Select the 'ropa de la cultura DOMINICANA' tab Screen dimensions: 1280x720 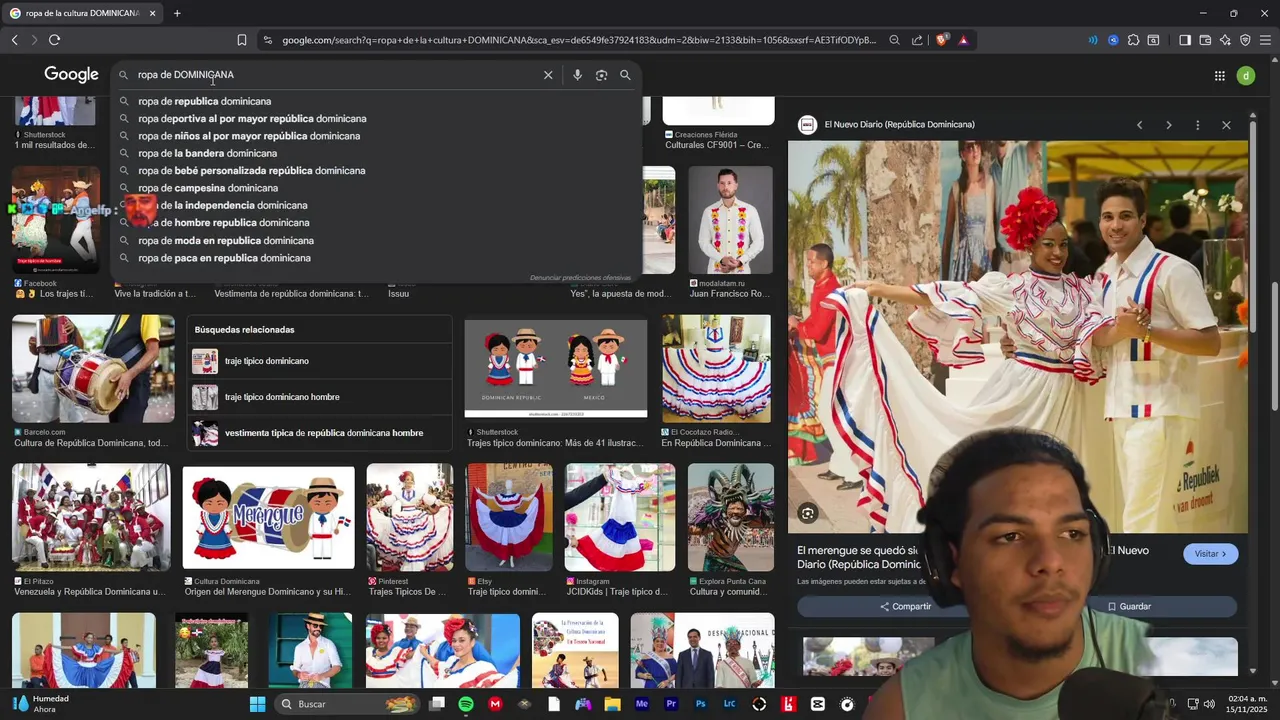click(82, 13)
